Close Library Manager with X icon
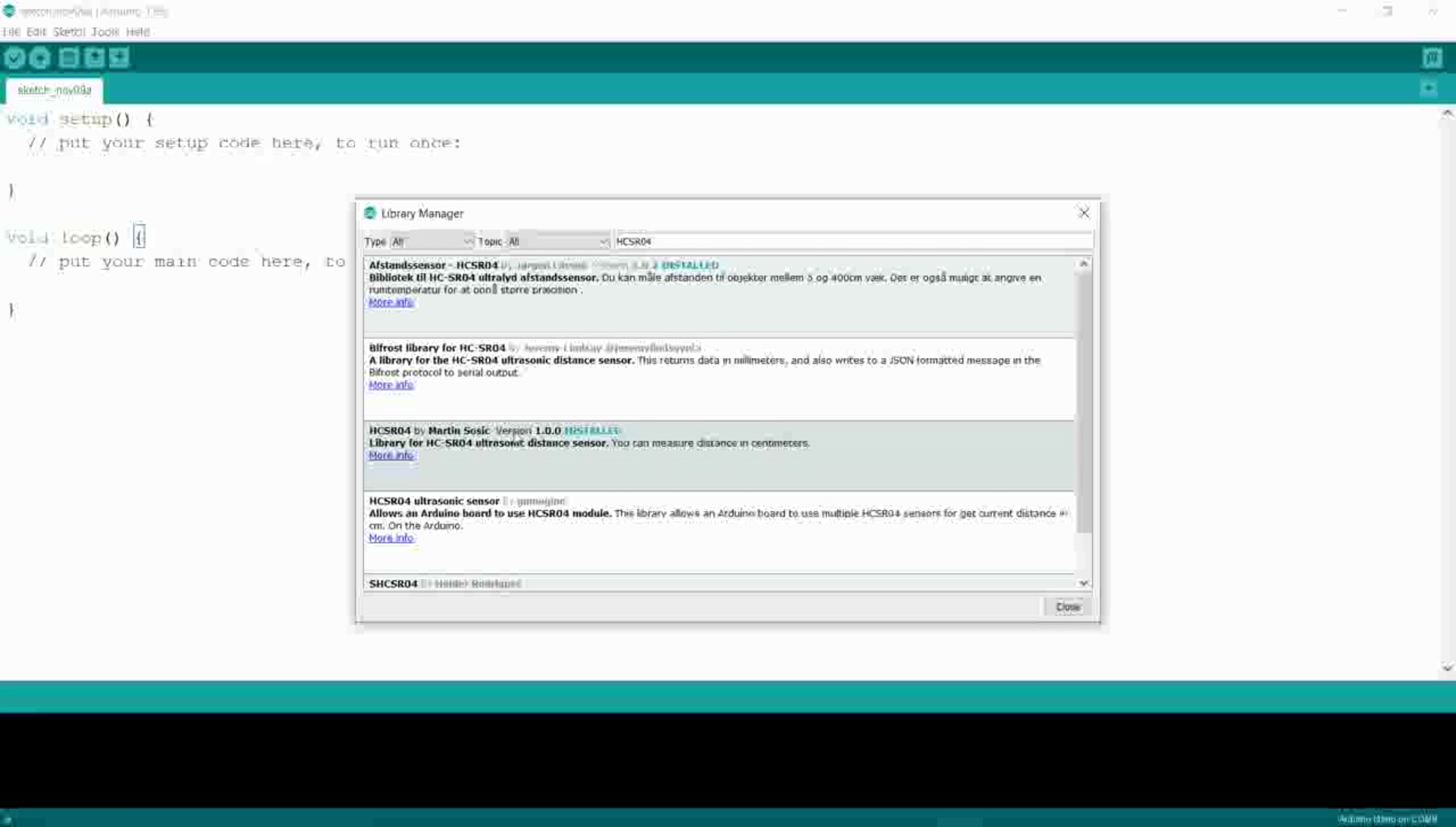Image resolution: width=1456 pixels, height=827 pixels. (x=1084, y=213)
